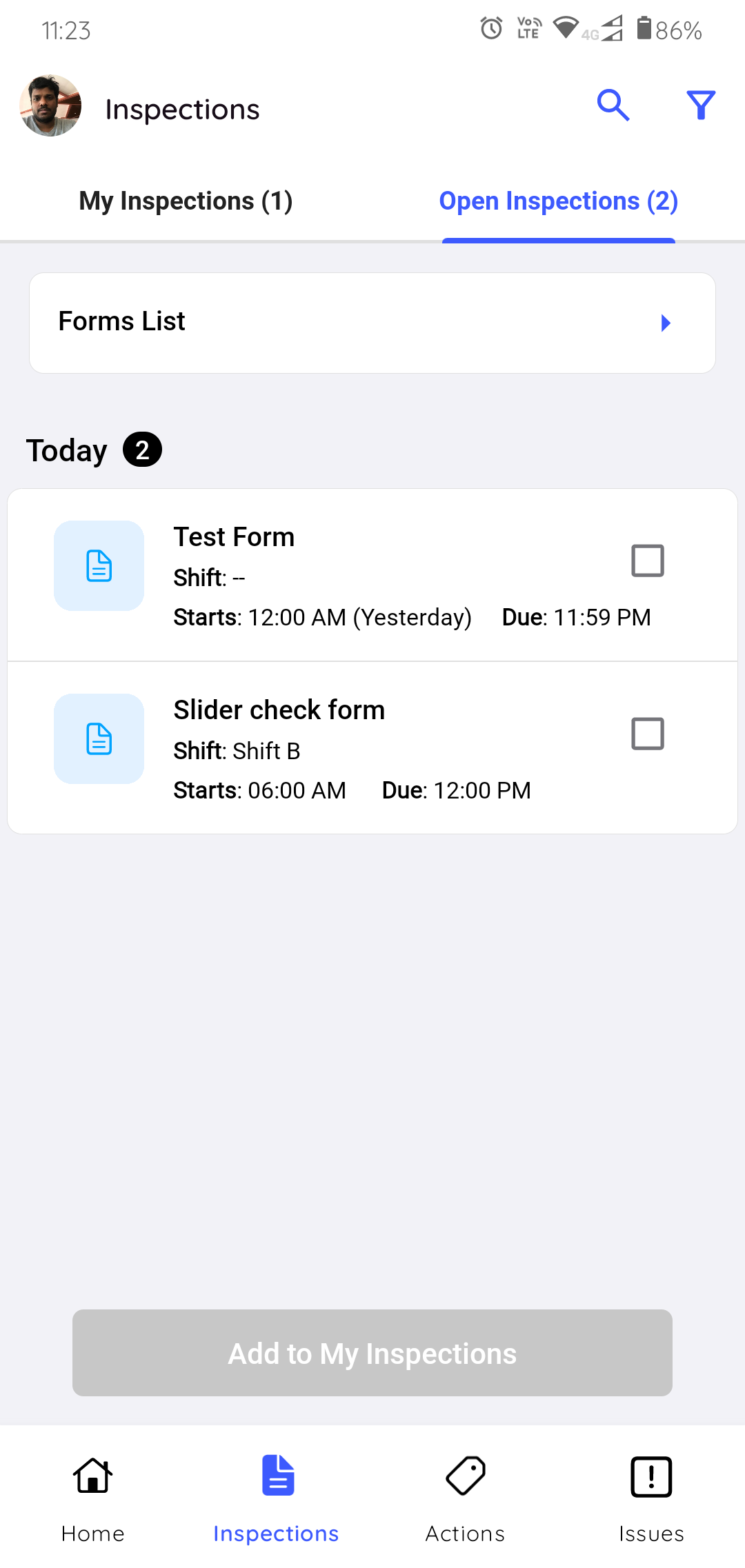Viewport: 745px width, 1568px height.
Task: Tap the Test Form document icon
Action: [99, 566]
